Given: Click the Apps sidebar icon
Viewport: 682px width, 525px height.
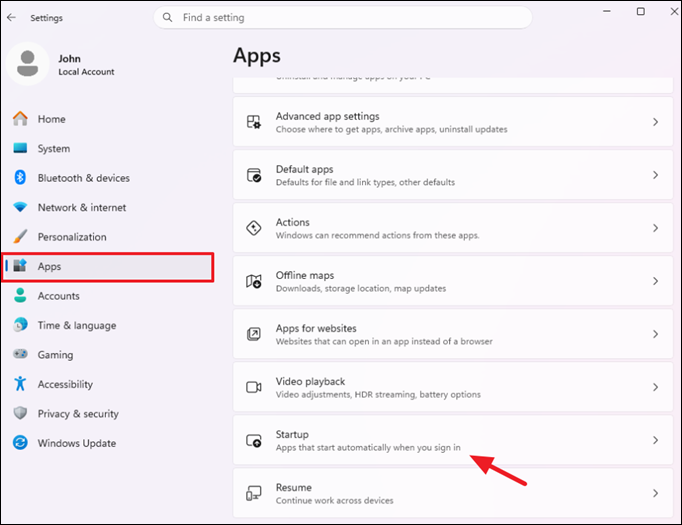Looking at the screenshot, I should click(x=20, y=266).
